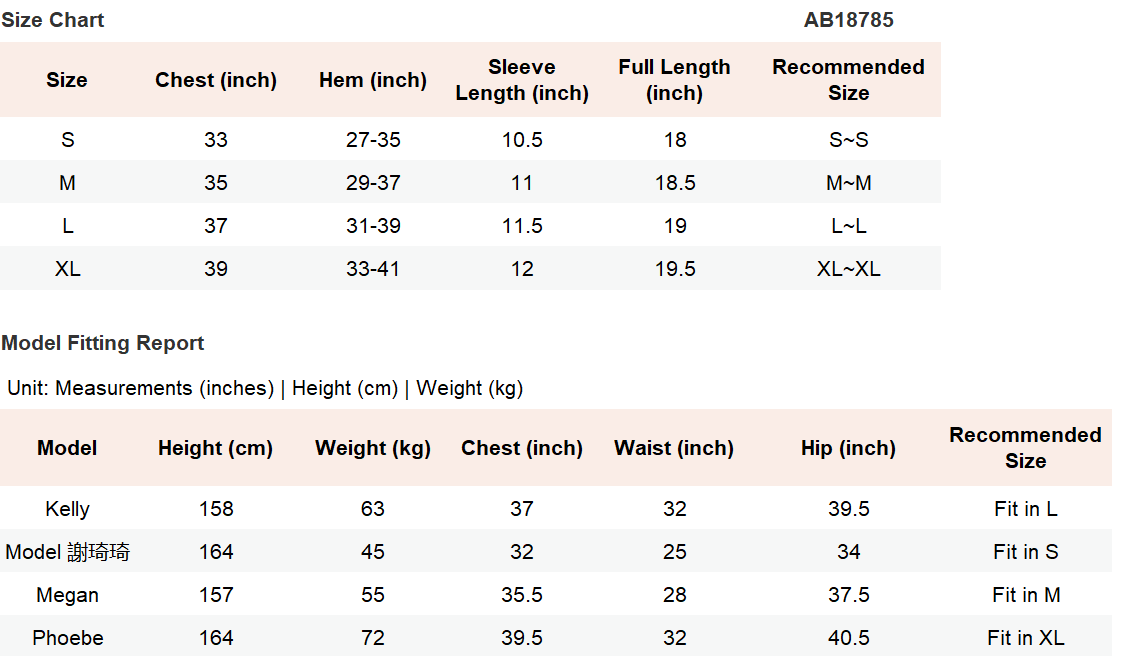
Task: Select the Hem (inch) column header
Action: click(x=373, y=80)
